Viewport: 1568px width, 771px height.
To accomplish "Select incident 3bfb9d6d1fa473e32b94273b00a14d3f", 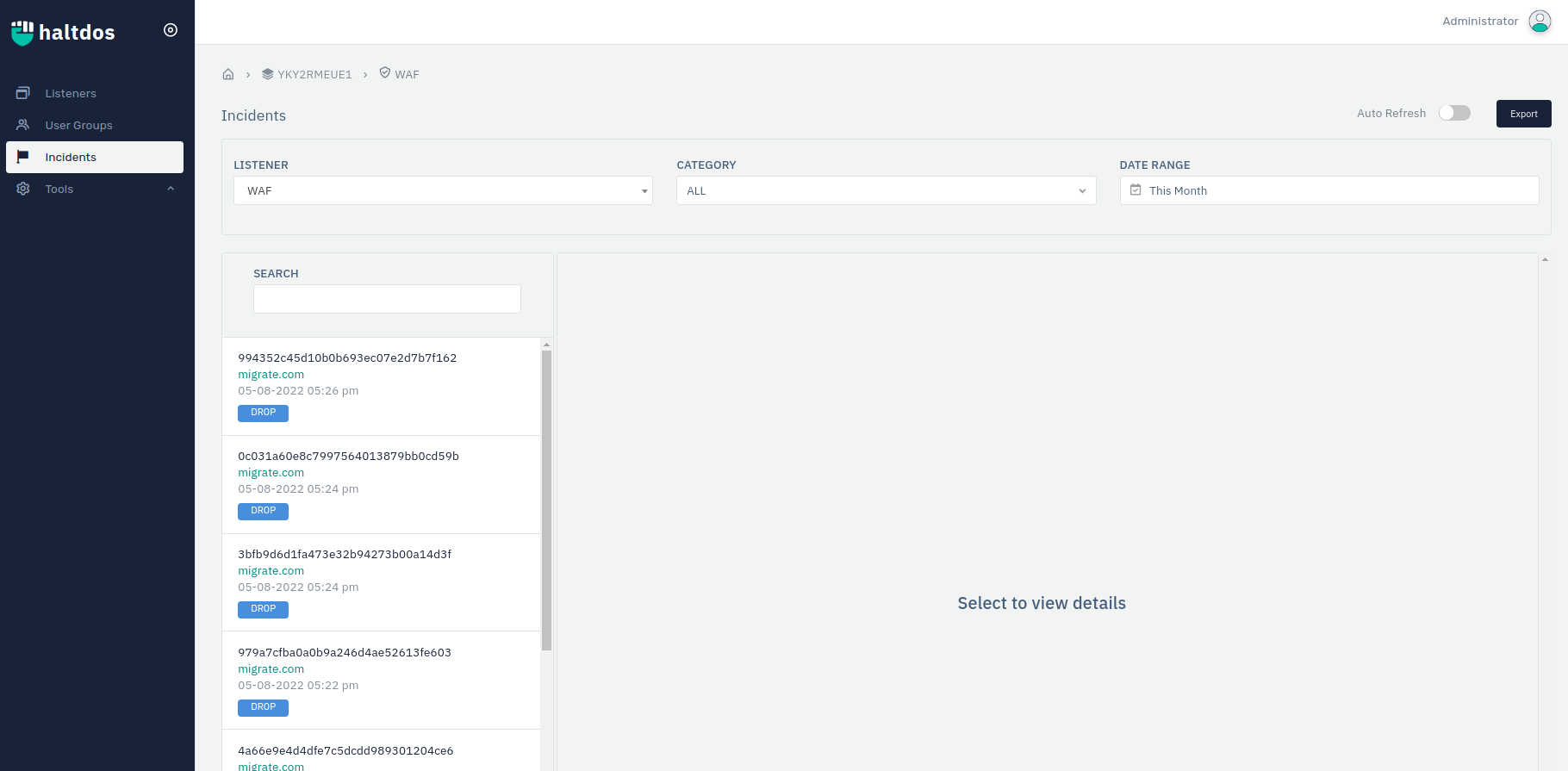I will 381,583.
